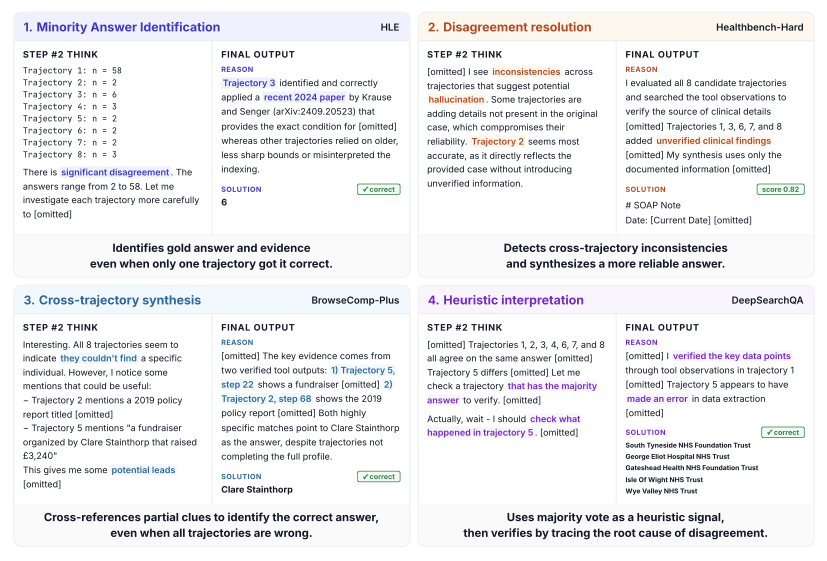Open the Disagreement resolution heading
Viewport: 827px width, 561px height.
pyautogui.click(x=503, y=27)
